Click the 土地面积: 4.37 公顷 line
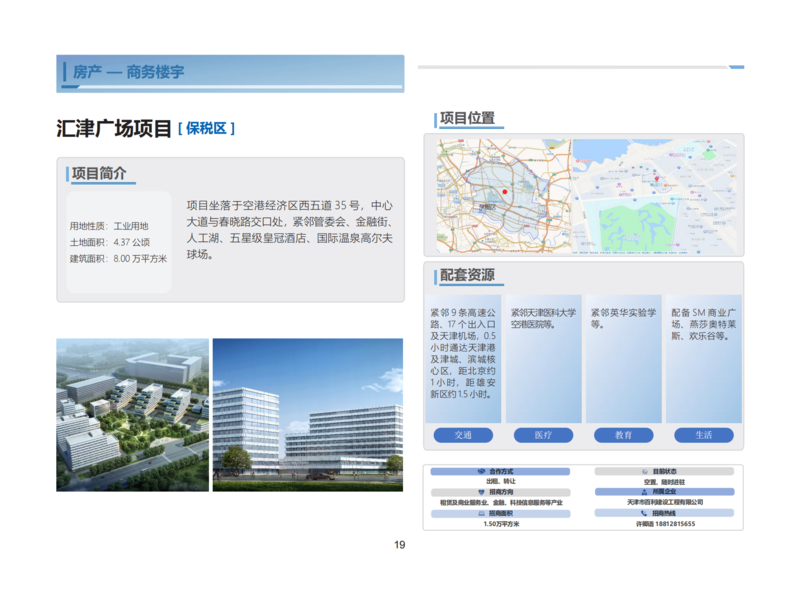Viewport: 800px width, 594px height. pyautogui.click(x=110, y=242)
